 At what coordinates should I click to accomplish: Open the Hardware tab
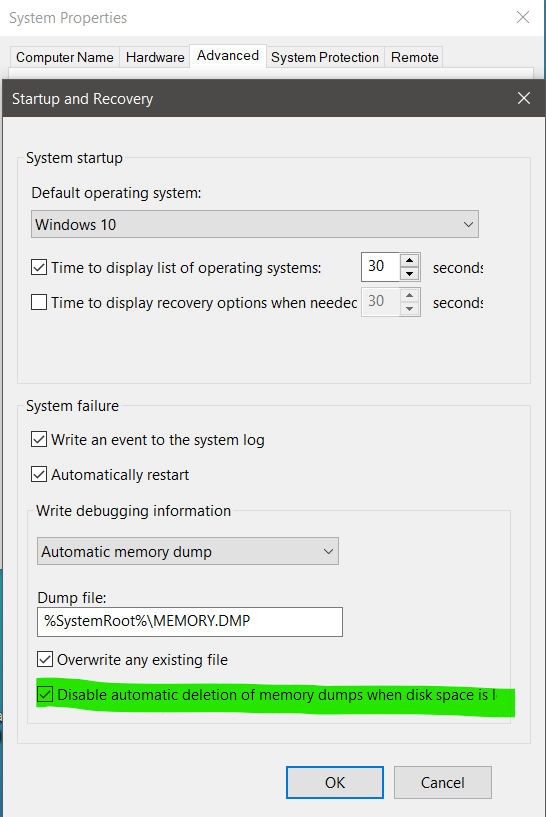[x=155, y=57]
